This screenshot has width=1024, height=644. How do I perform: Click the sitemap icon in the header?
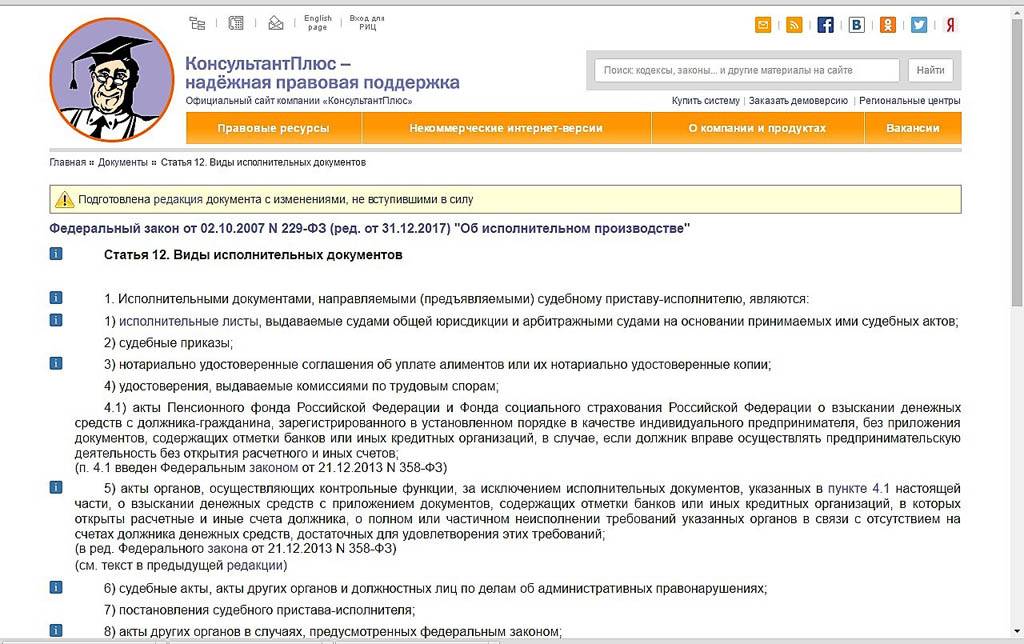click(197, 23)
